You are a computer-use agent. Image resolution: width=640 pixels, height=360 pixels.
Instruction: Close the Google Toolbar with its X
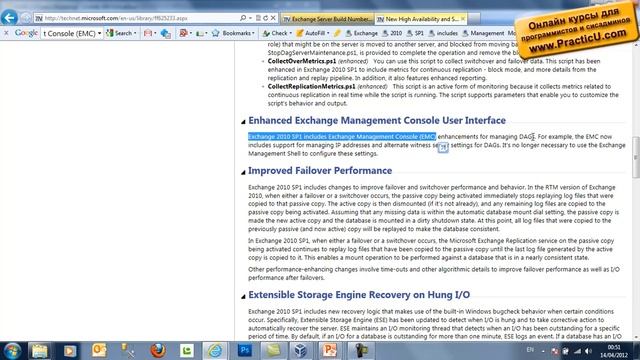click(6, 33)
